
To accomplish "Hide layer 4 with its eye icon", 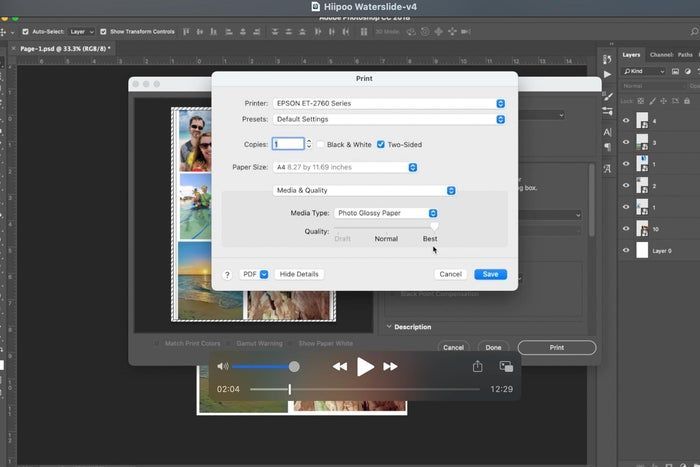I will point(626,121).
